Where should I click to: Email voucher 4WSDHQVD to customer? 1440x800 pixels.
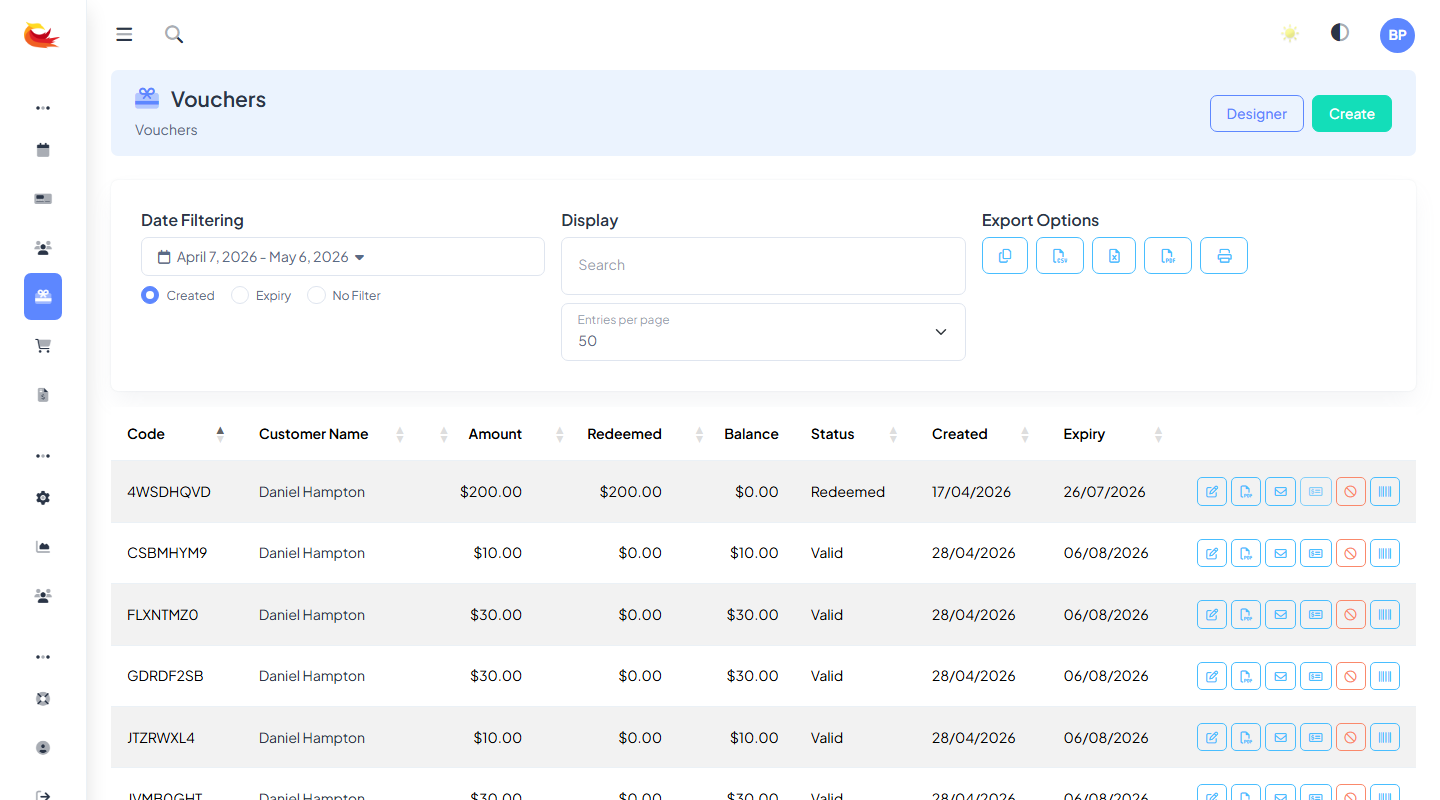click(1281, 492)
